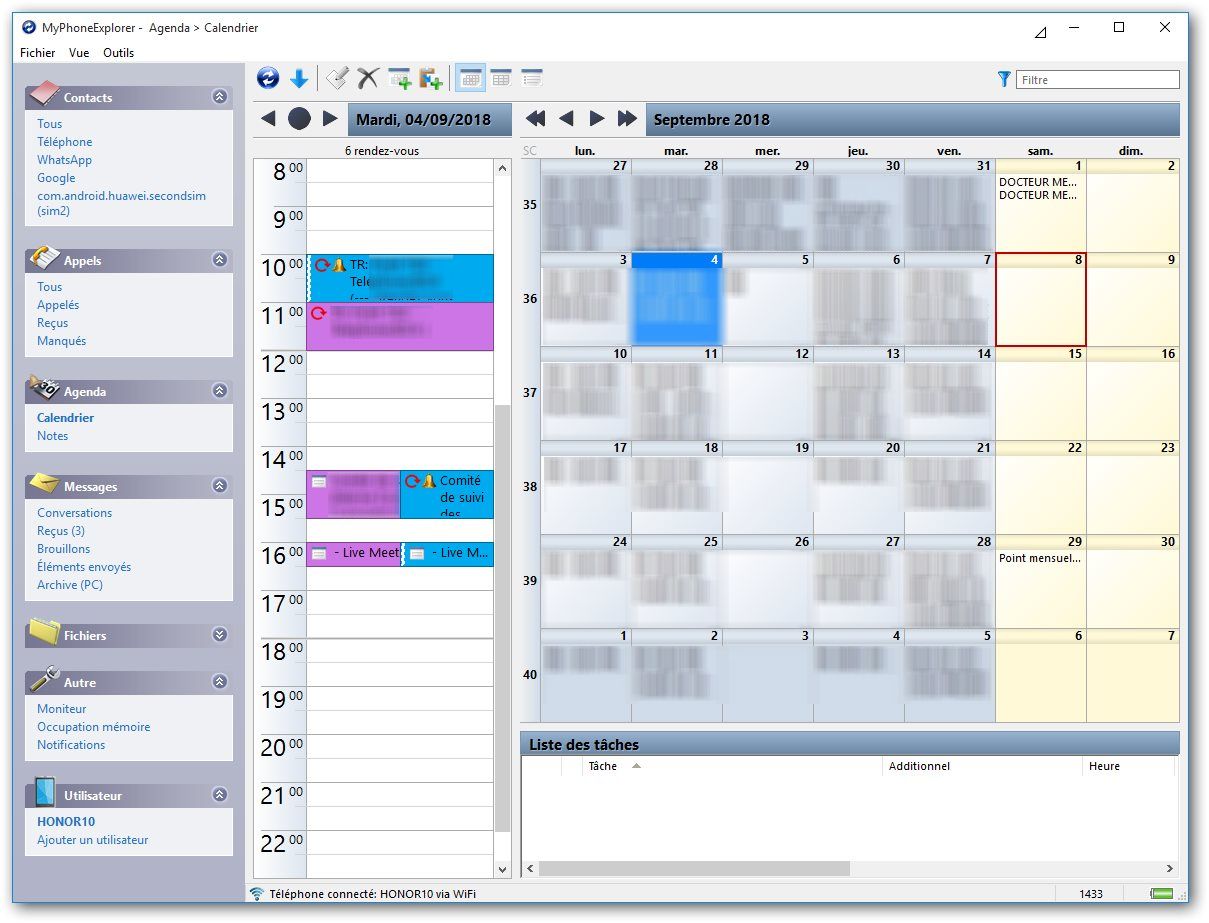Click the blue download arrow icon

coord(298,78)
